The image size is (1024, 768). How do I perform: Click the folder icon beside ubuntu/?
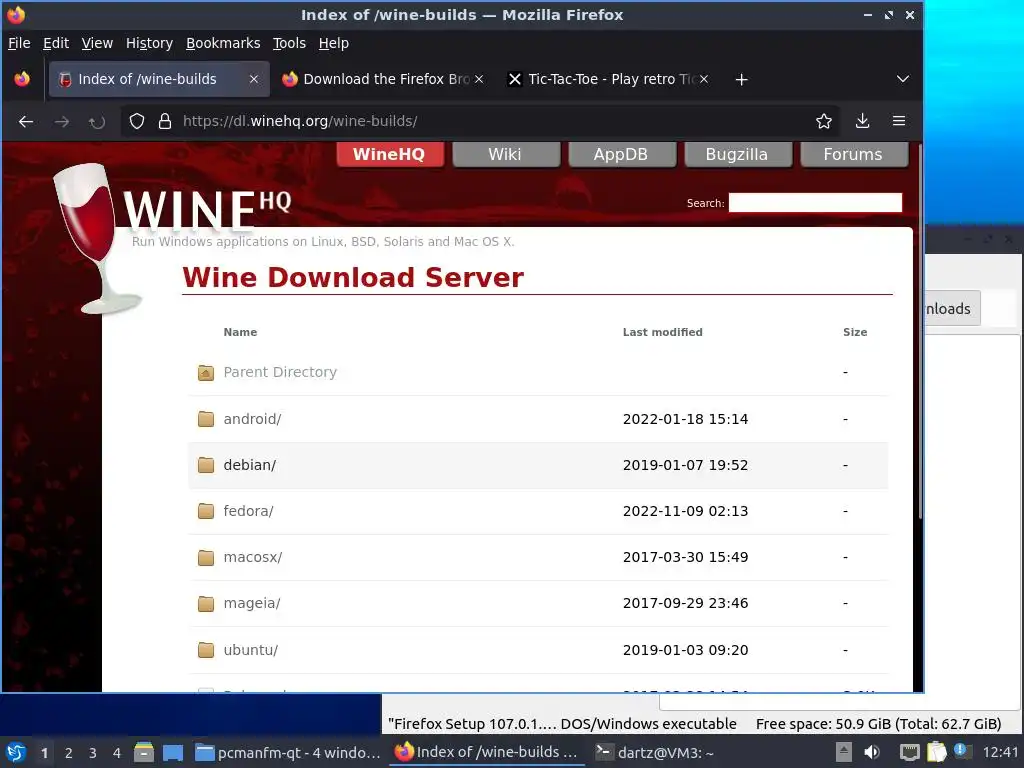click(206, 650)
